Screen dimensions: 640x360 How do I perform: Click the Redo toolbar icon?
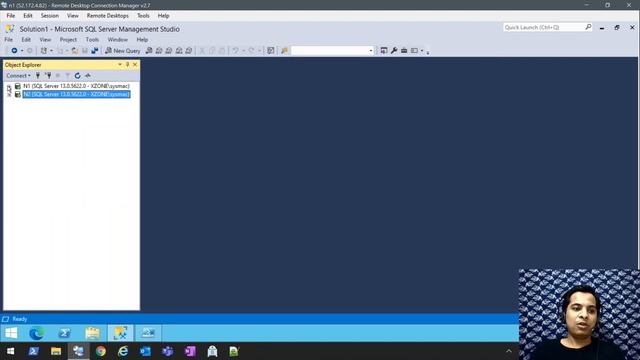[251, 51]
